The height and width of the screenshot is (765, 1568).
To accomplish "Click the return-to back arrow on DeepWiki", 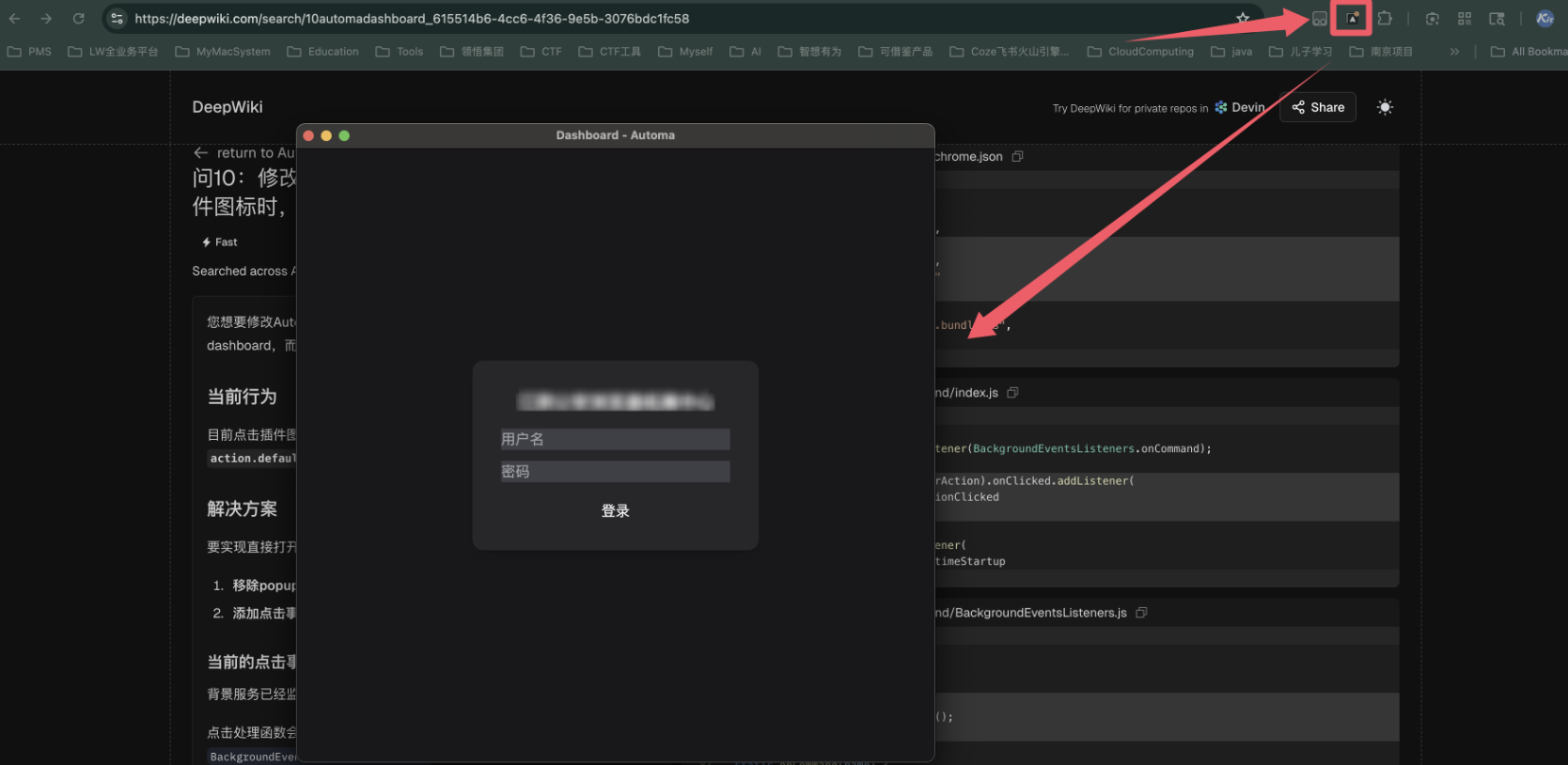I will [200, 152].
